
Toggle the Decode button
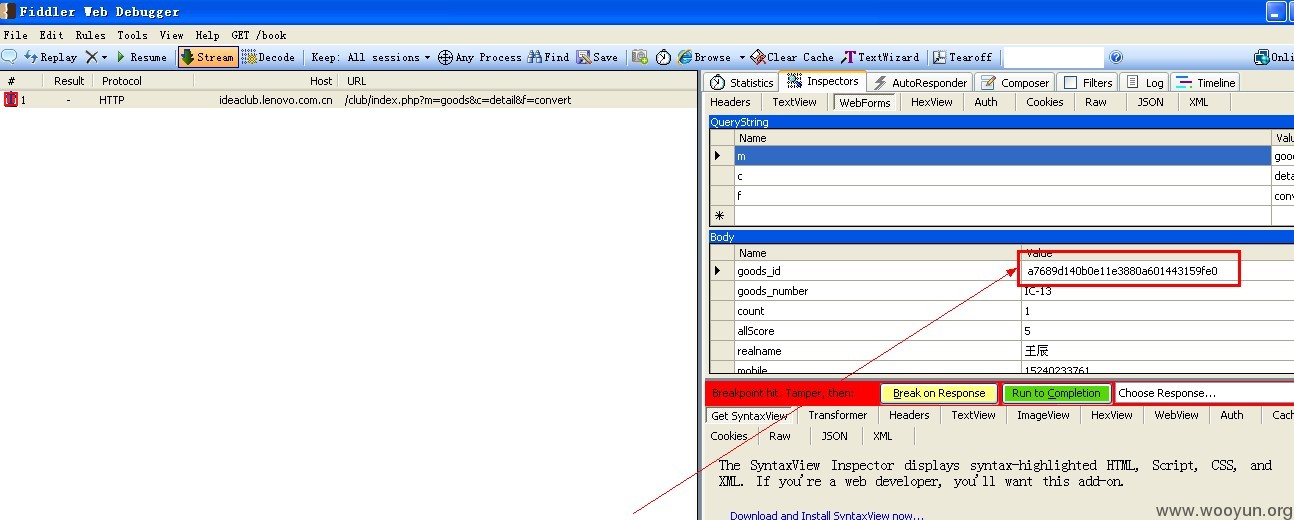(268, 57)
